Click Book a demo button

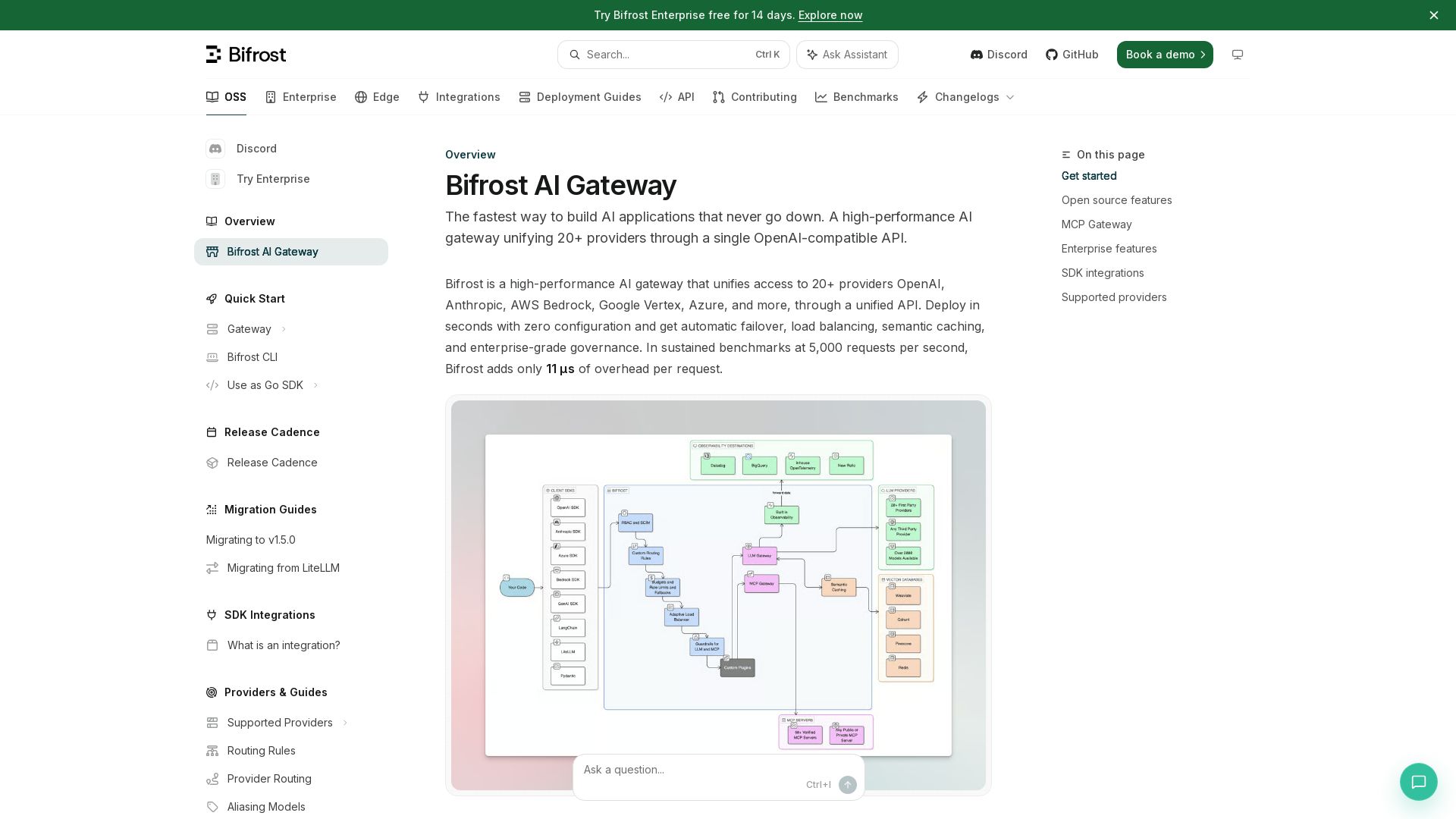(1165, 55)
